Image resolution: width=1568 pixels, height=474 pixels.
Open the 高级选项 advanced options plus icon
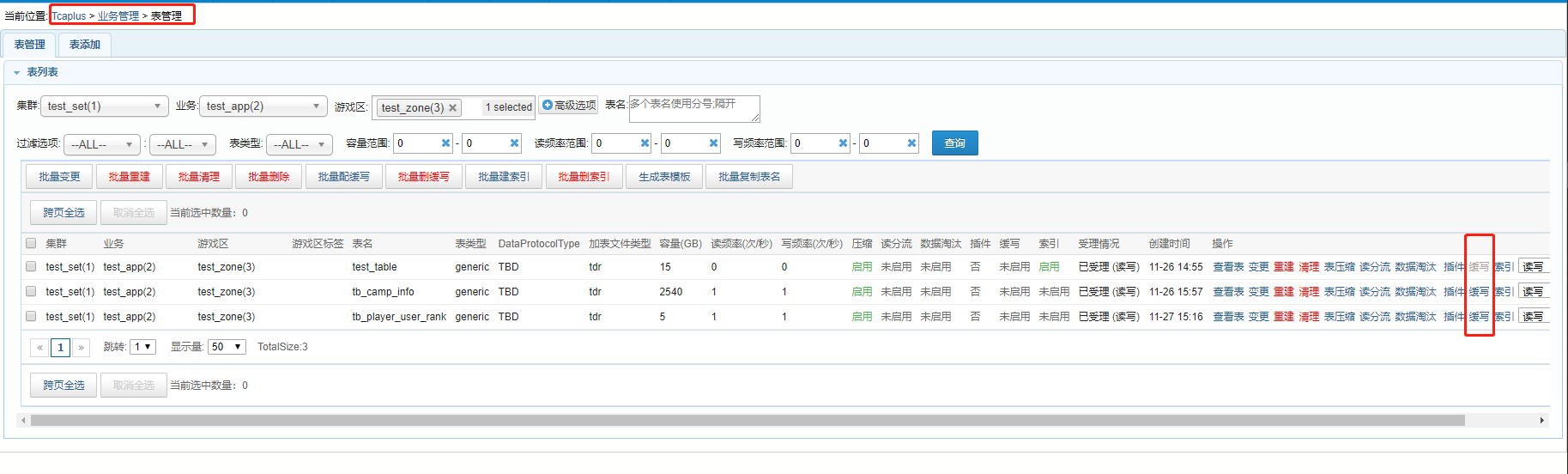coord(548,106)
